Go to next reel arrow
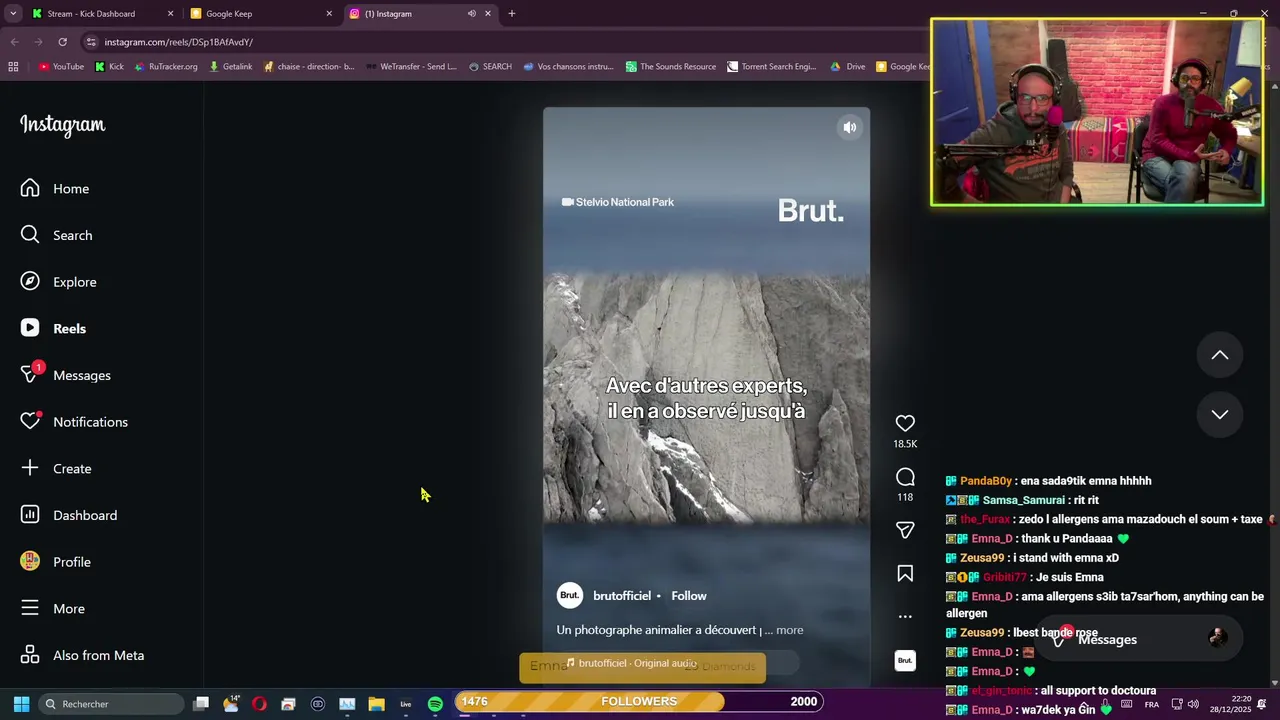1280x720 pixels. tap(1220, 414)
